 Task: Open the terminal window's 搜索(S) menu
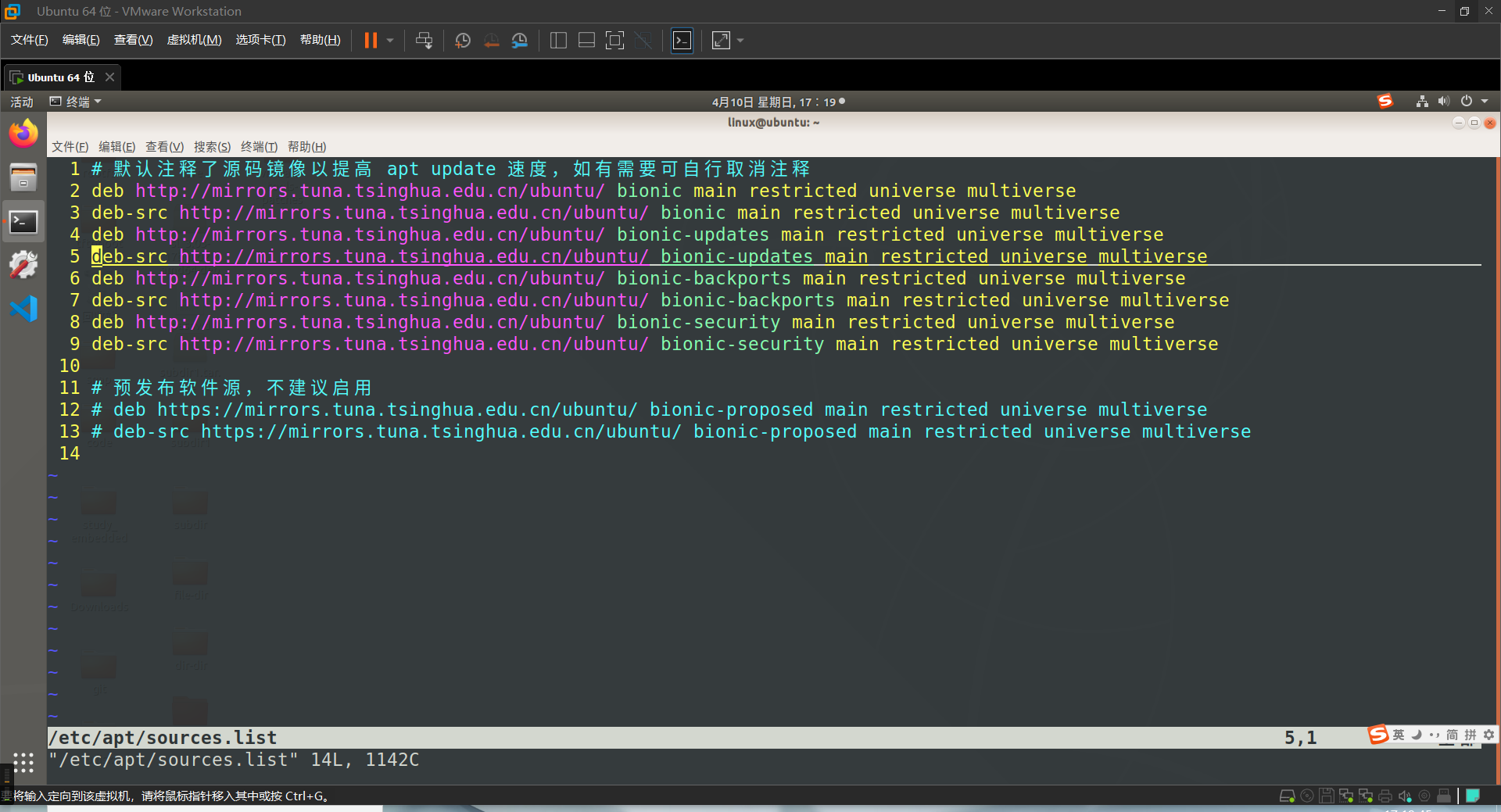212,147
